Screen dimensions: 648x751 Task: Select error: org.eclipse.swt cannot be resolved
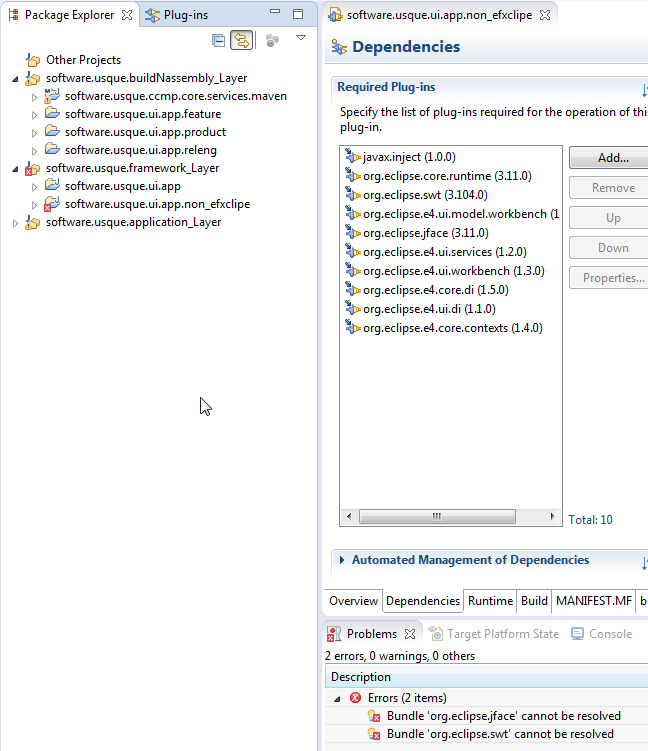point(500,734)
